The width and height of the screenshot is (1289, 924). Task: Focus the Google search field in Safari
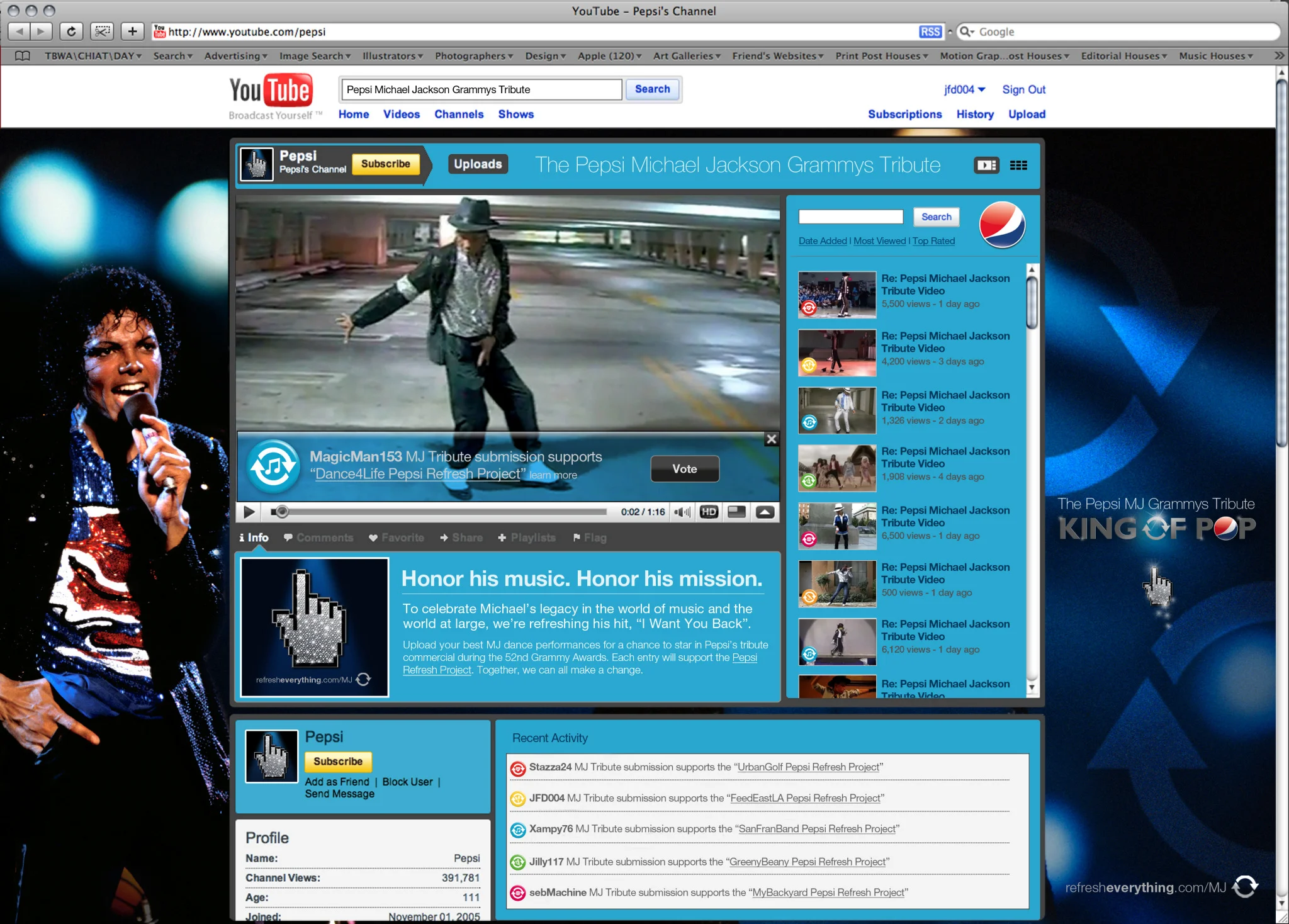(1117, 31)
